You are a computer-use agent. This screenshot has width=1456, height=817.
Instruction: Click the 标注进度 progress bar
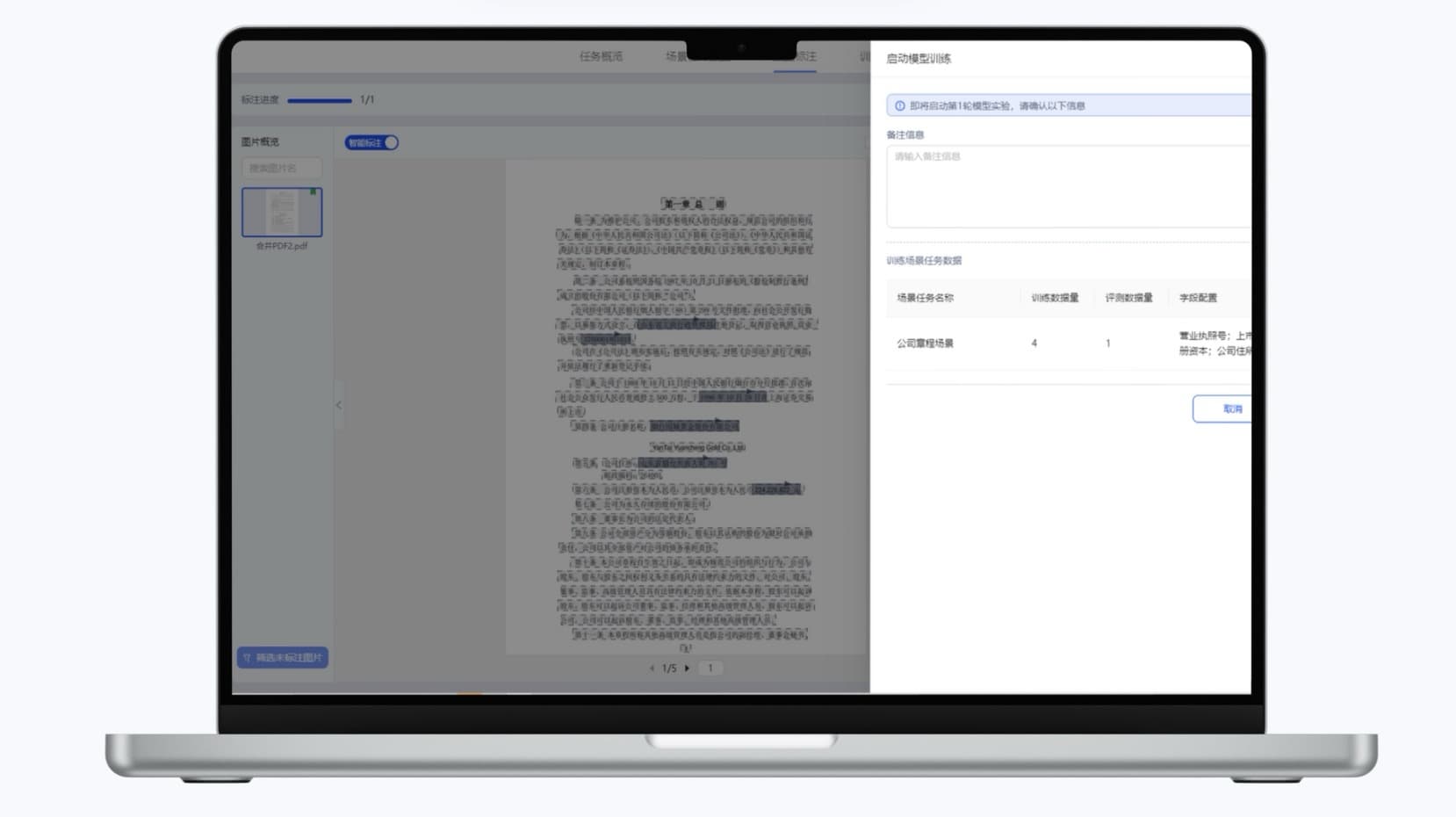coord(319,100)
